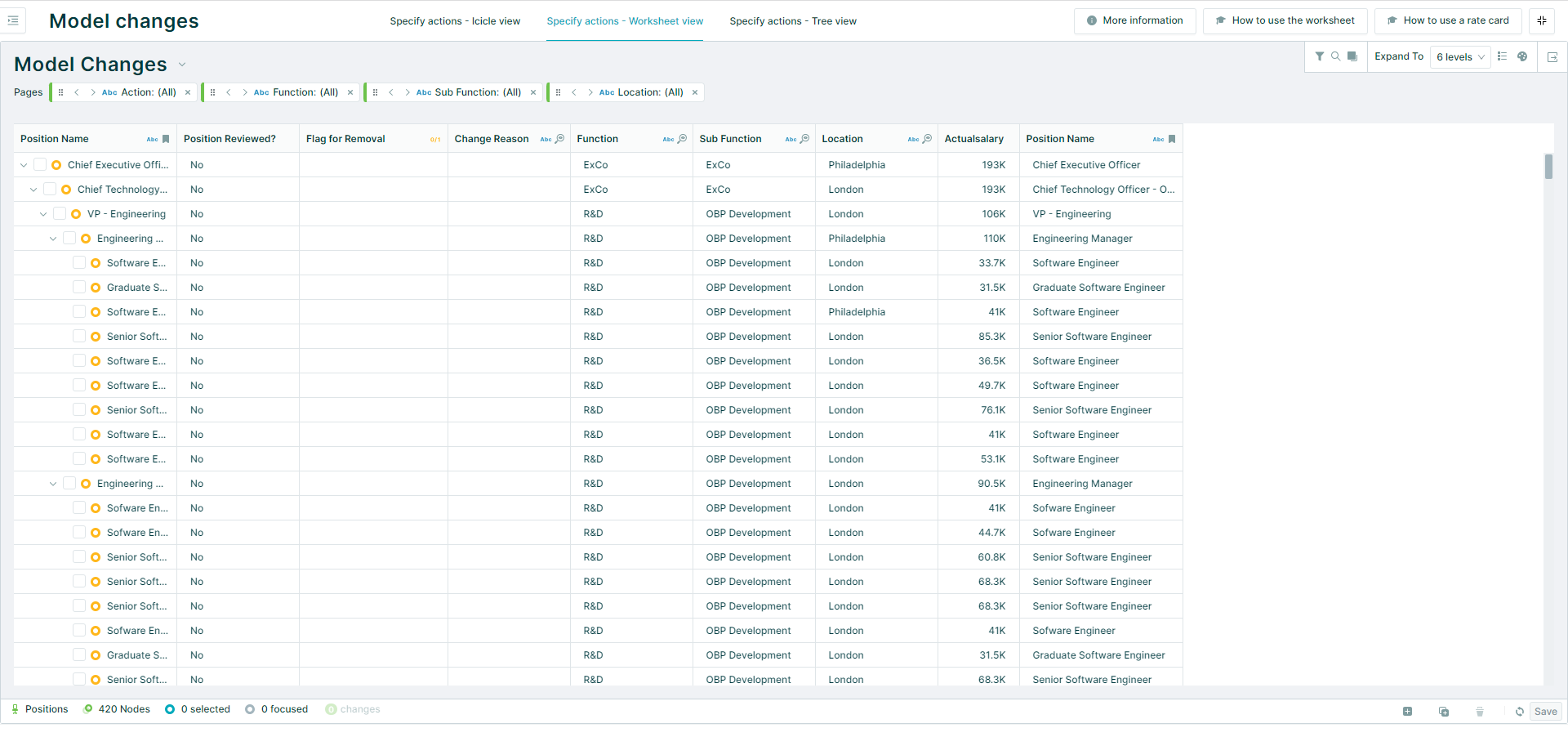Click the vertical scrollbar thumb of the table
The image size is (1568, 737).
pyautogui.click(x=1548, y=167)
